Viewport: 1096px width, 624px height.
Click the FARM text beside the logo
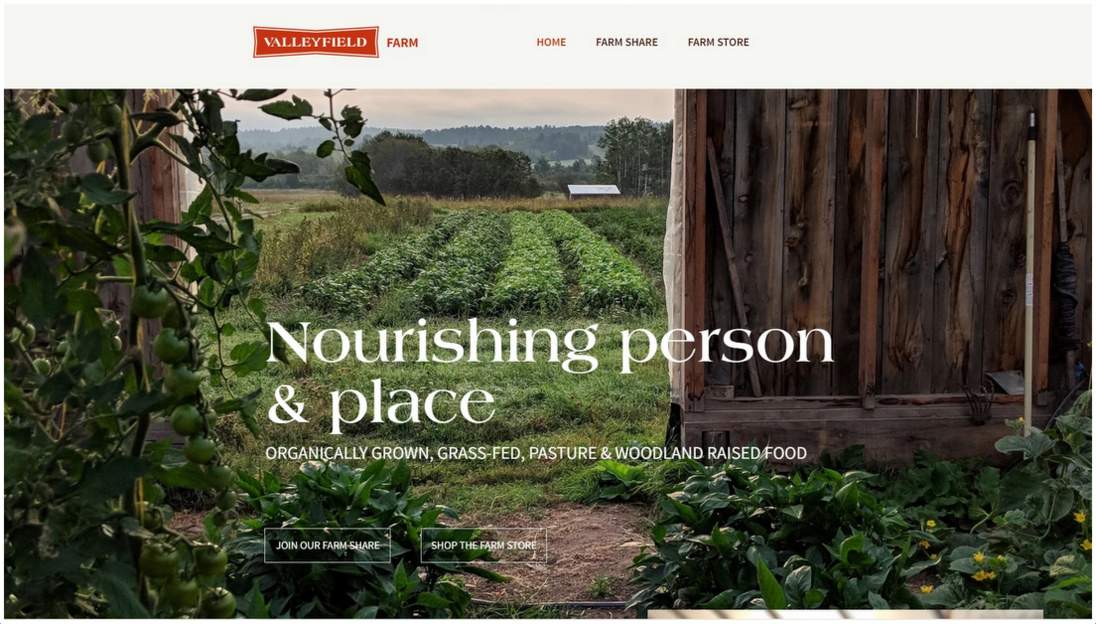403,43
